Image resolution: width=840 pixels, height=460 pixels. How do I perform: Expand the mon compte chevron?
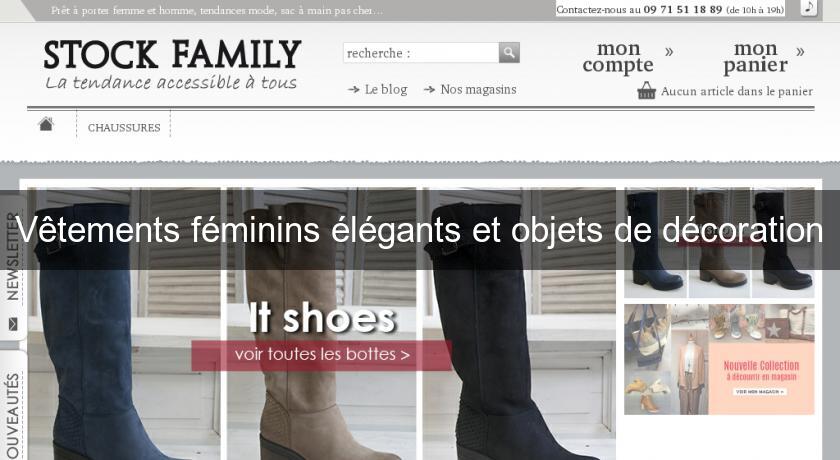(669, 52)
